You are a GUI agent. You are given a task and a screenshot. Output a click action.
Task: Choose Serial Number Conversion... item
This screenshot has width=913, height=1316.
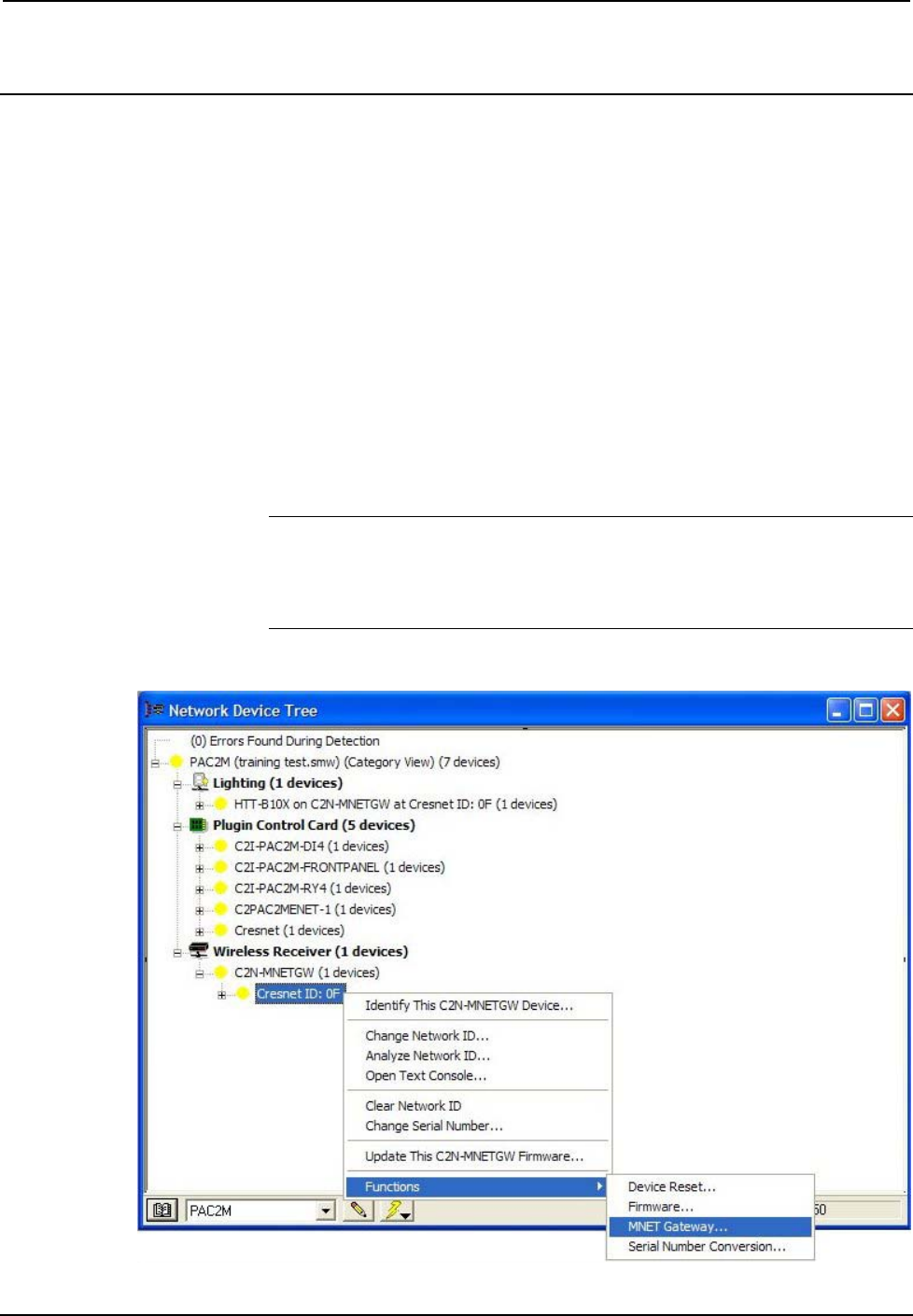click(710, 1247)
